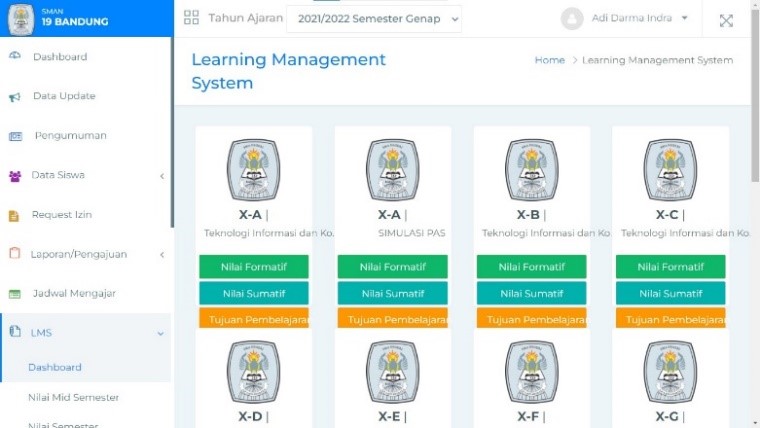Go to Home via breadcrumb link
The height and width of the screenshot is (428, 760).
tap(549, 60)
